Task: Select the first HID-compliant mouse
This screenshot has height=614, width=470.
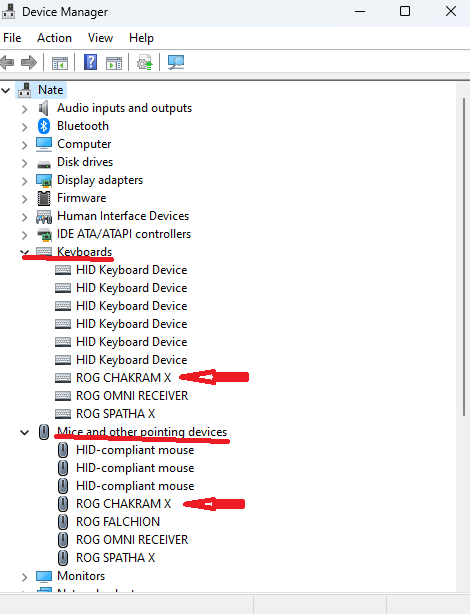Action: pos(135,450)
